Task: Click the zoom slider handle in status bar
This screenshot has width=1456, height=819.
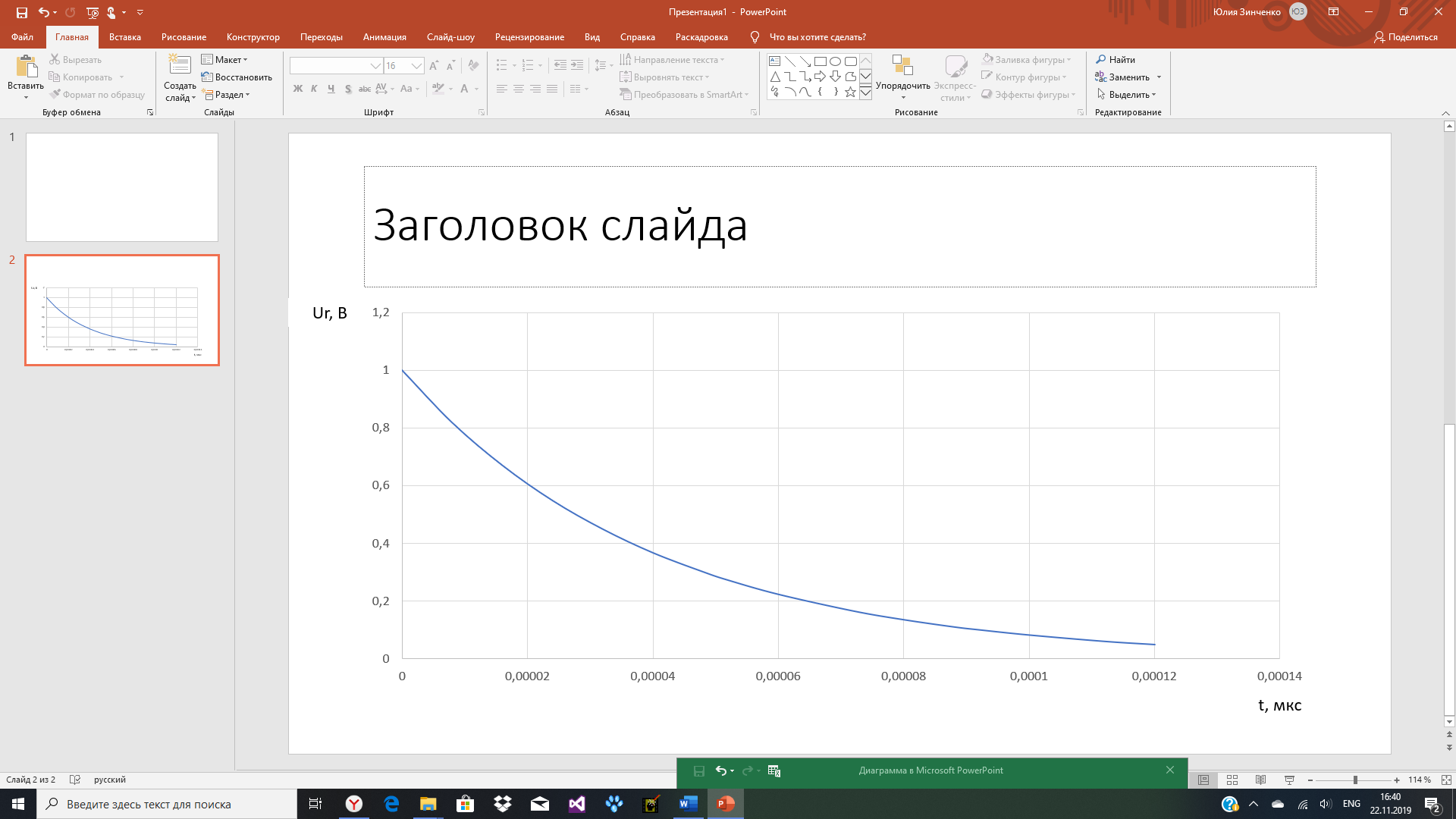Action: pyautogui.click(x=1355, y=780)
